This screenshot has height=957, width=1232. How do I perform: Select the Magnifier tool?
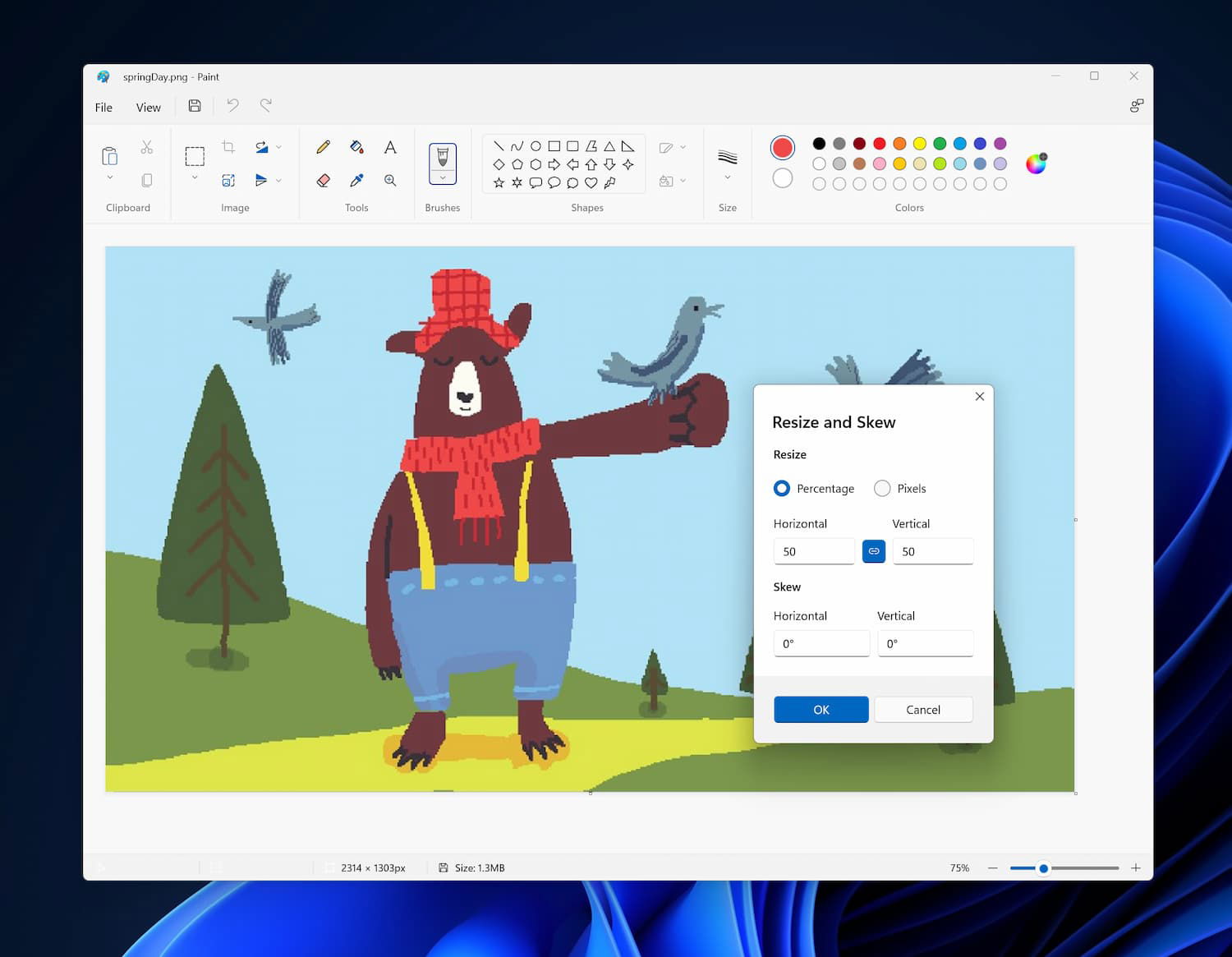click(390, 180)
